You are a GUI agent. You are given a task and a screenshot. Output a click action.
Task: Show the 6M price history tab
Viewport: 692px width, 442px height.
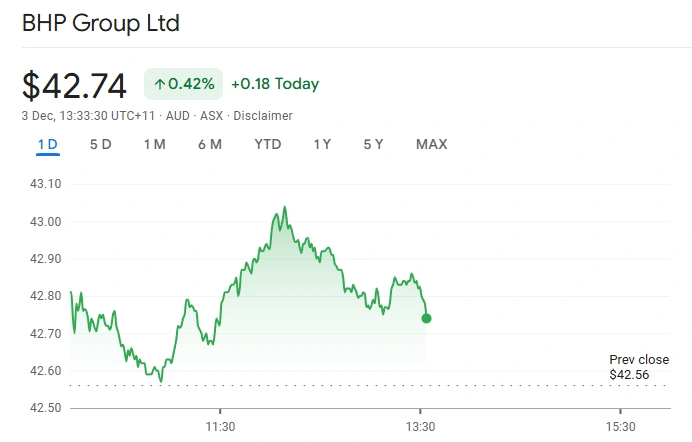[x=209, y=144]
